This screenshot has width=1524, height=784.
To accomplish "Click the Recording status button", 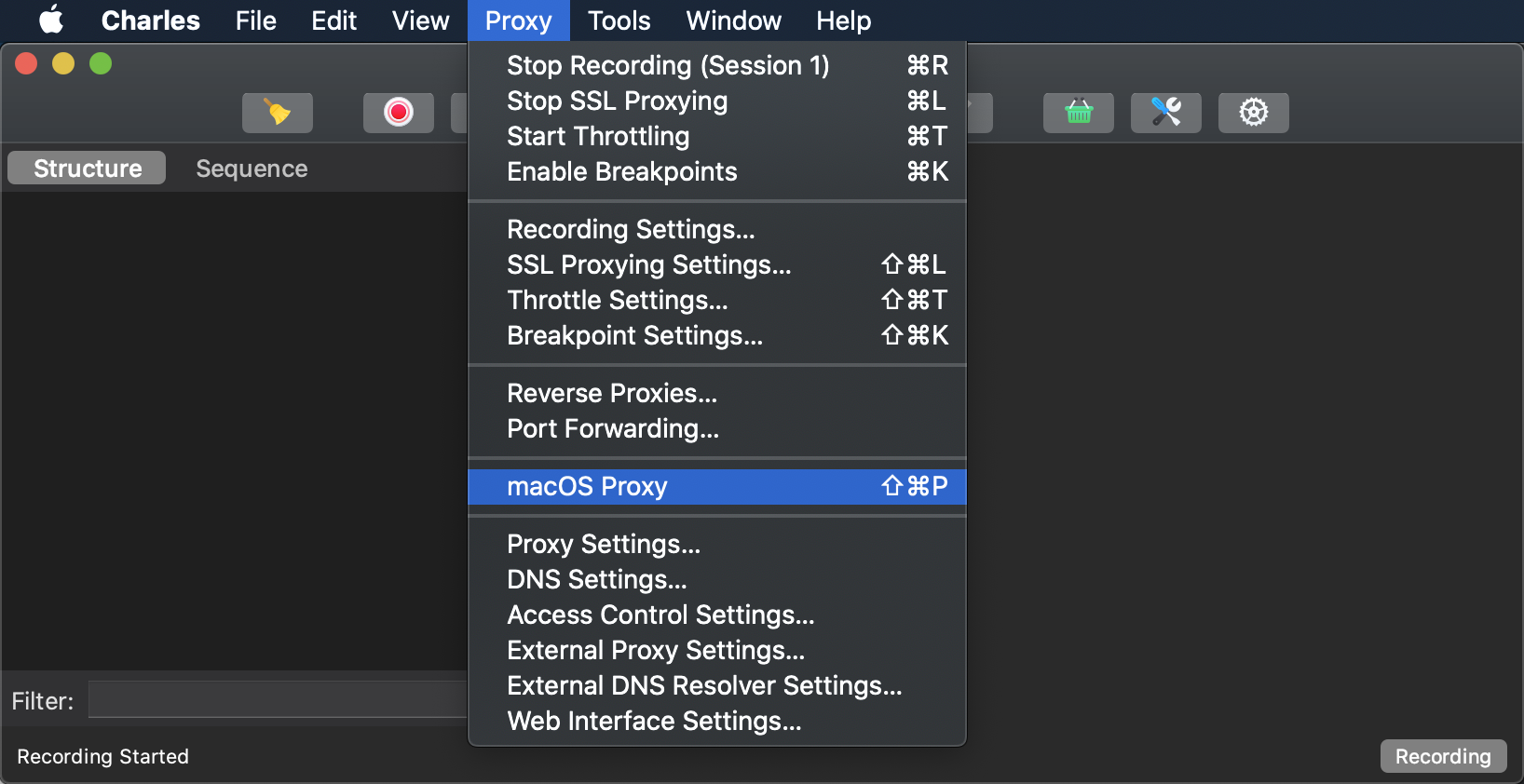I will coord(1443,756).
